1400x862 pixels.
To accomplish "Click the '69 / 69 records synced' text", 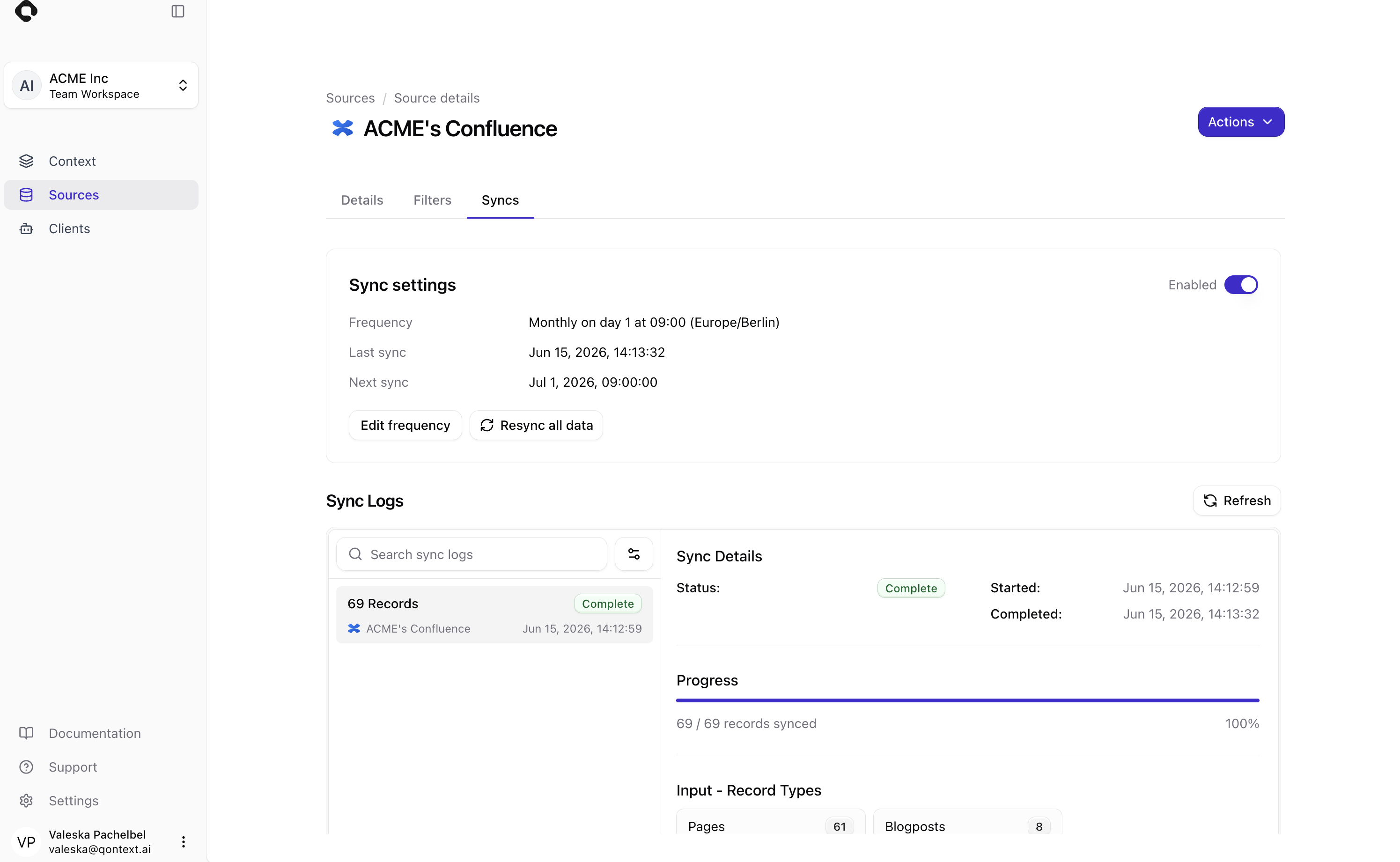I will click(746, 723).
